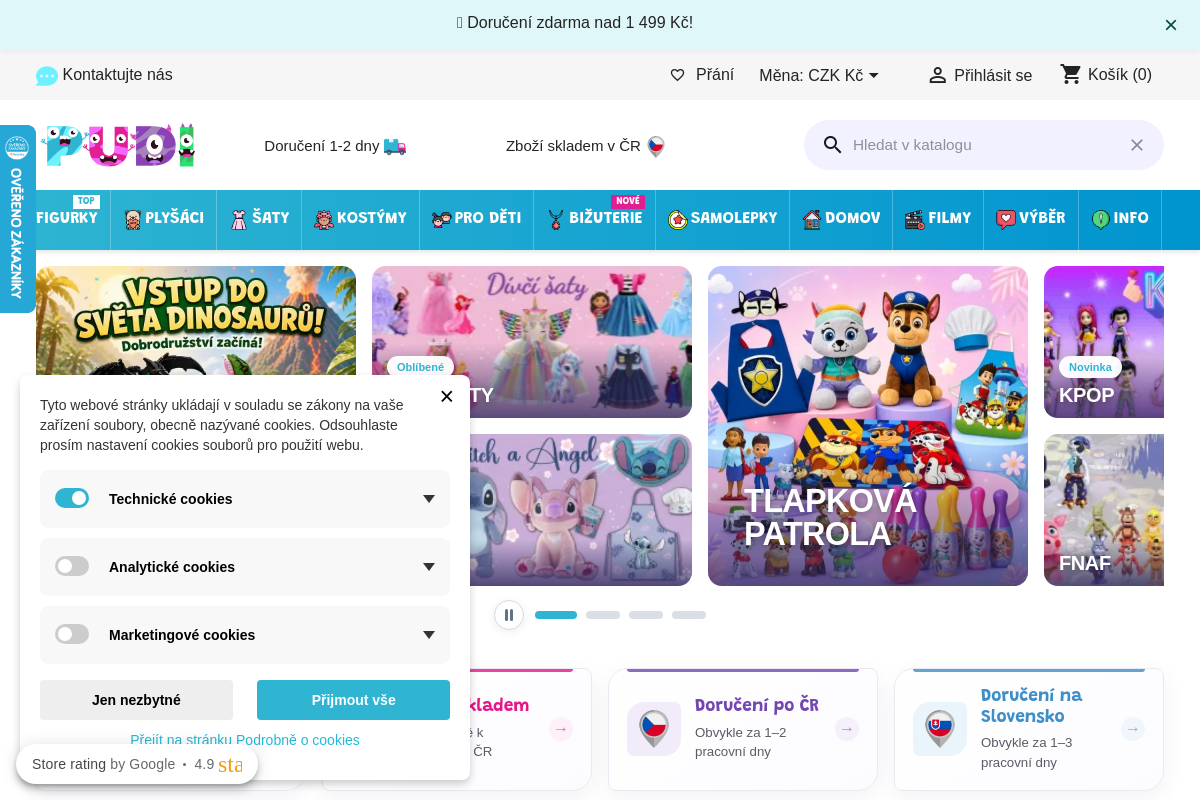Image resolution: width=1200 pixels, height=800 pixels.
Task: Click the delivery truck icon
Action: click(395, 146)
